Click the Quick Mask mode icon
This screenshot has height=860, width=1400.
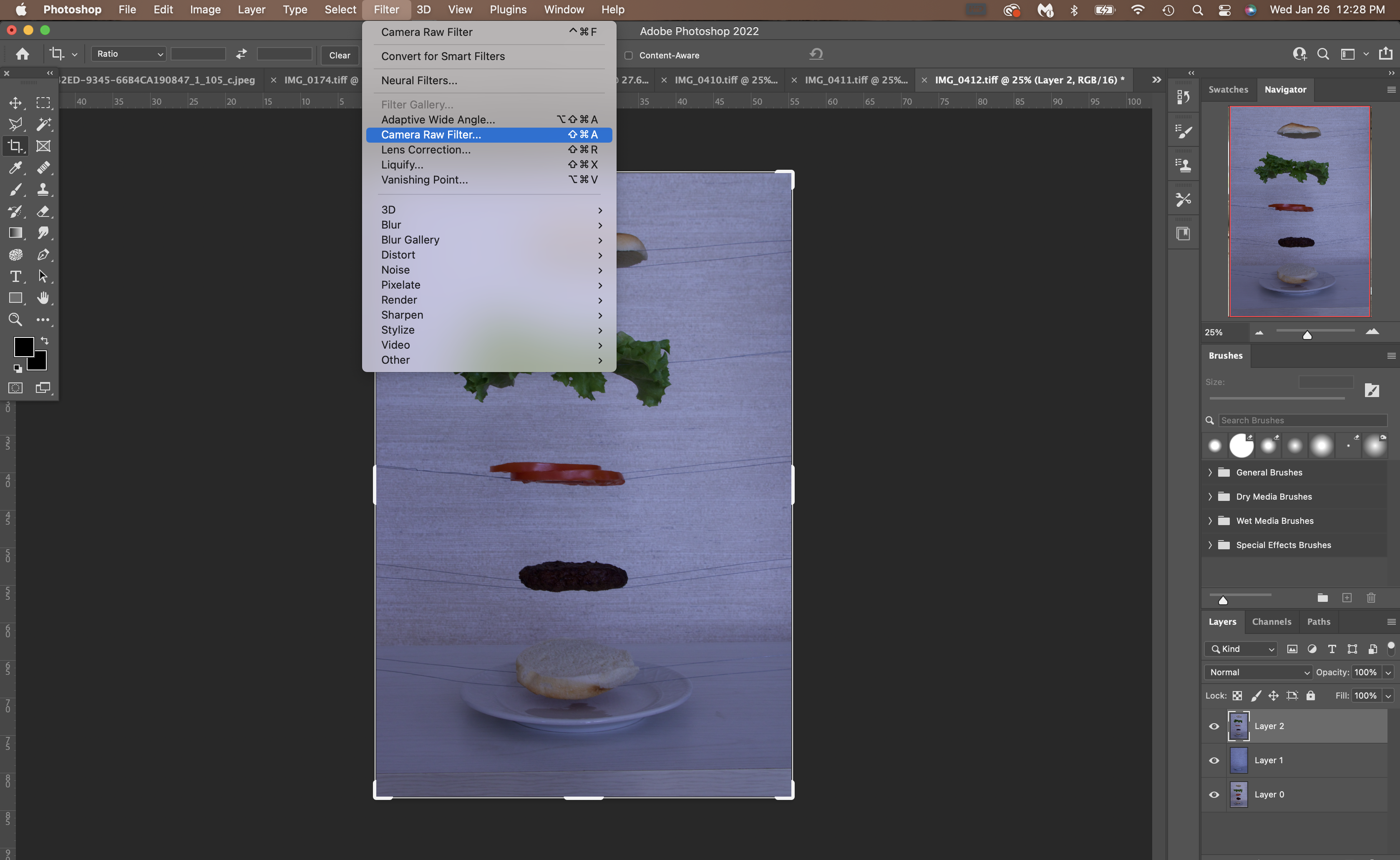(x=15, y=388)
